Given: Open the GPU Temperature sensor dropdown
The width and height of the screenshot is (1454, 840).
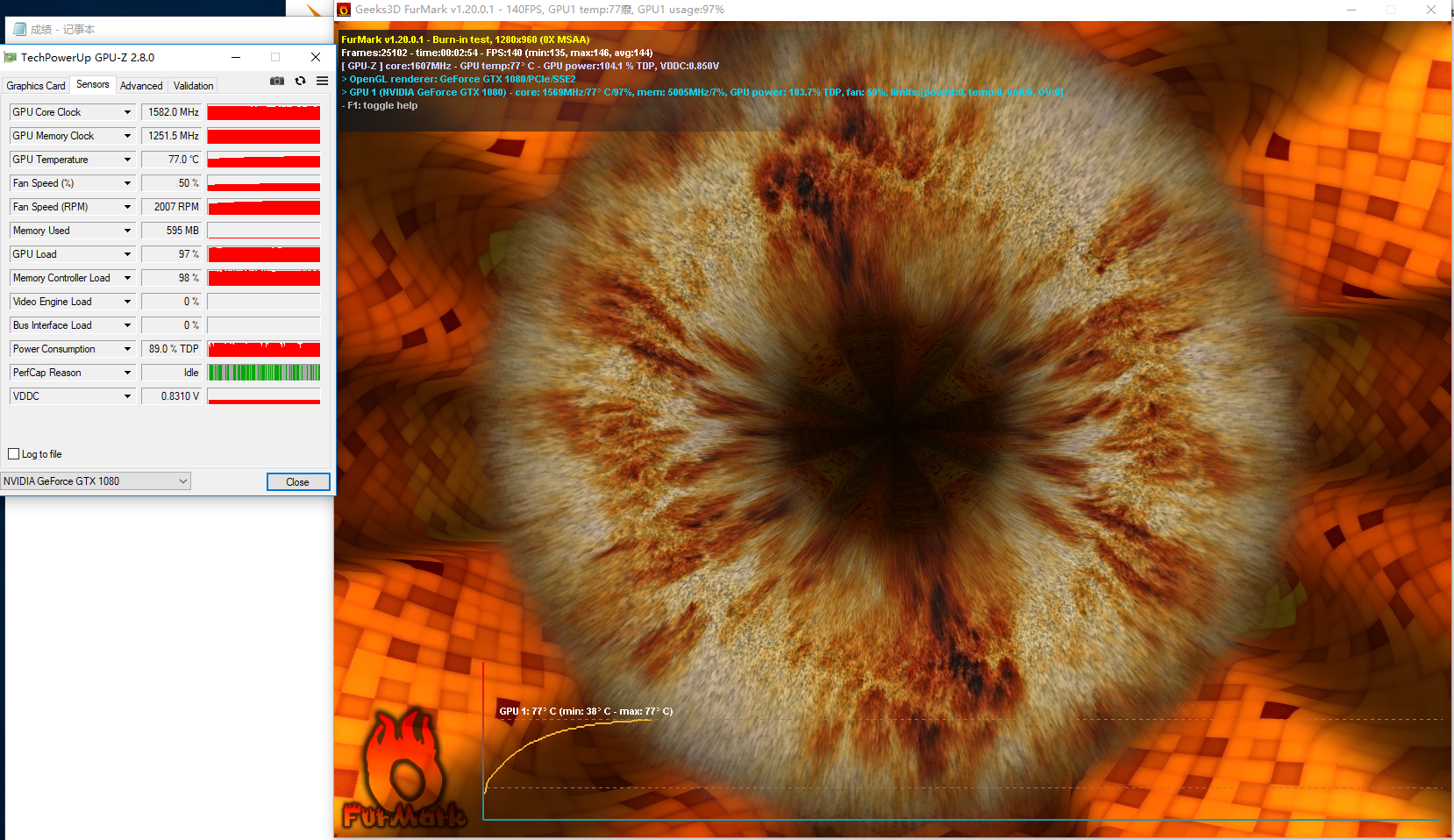Looking at the screenshot, I should pos(127,160).
